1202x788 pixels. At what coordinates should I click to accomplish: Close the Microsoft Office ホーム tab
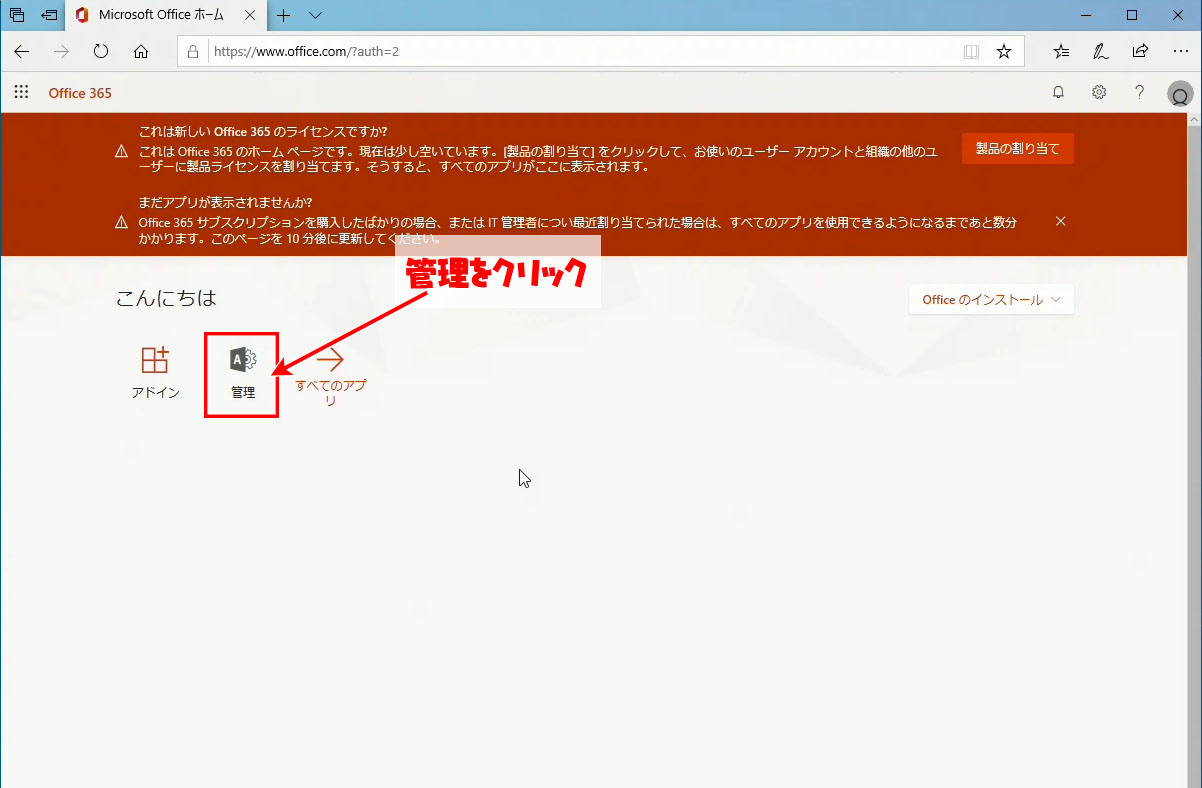click(x=251, y=15)
